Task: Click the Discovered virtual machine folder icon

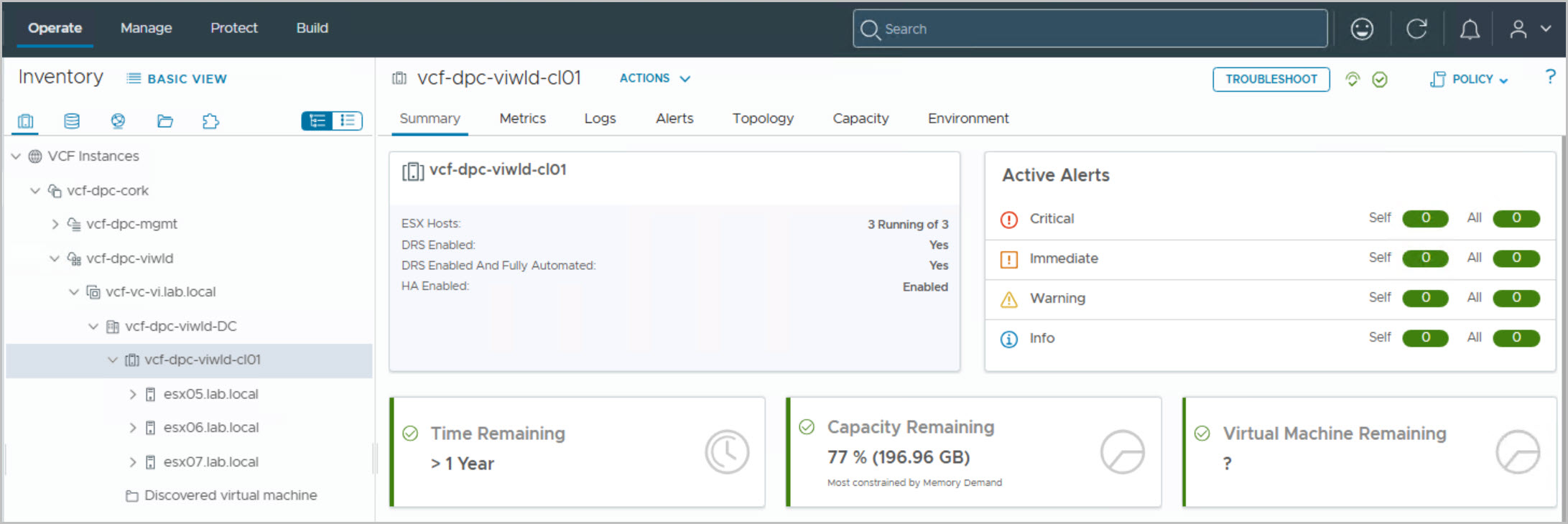Action: point(131,496)
